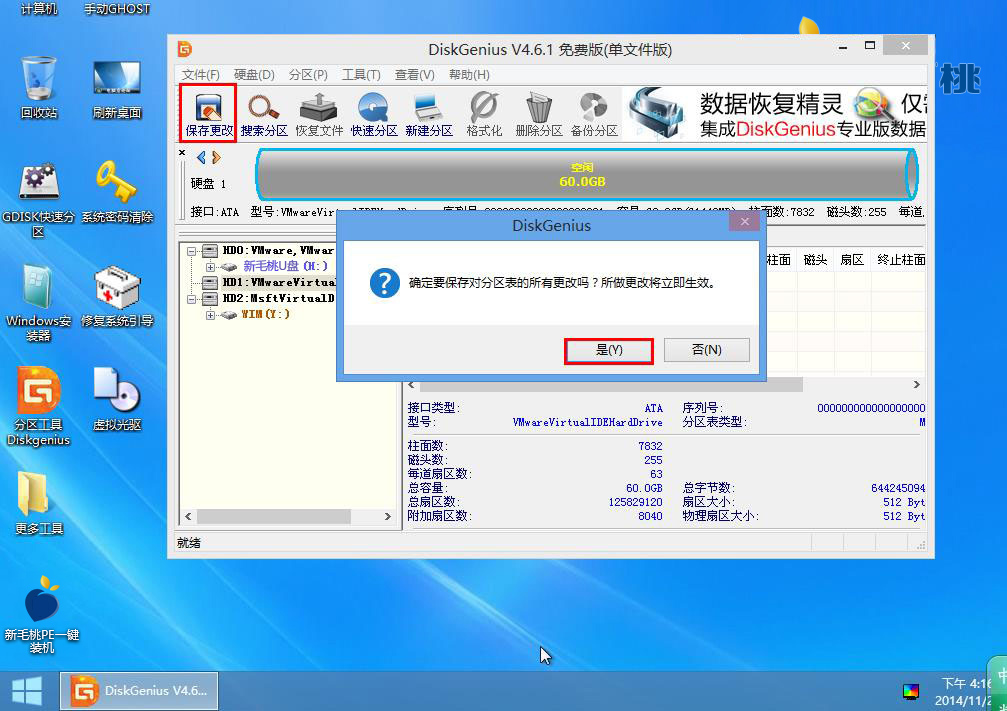Minimize the DiskGenius main window

coord(843,47)
